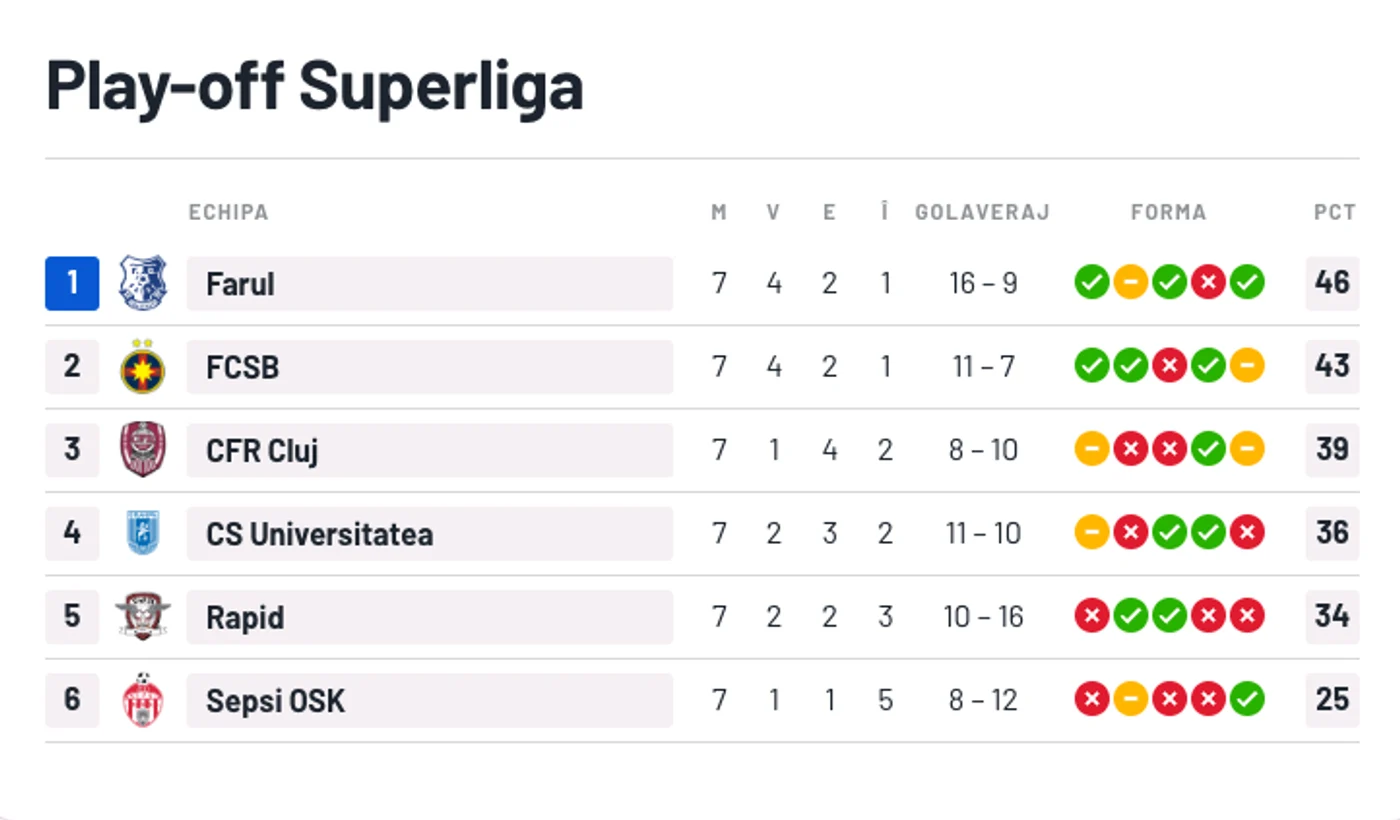The width and height of the screenshot is (1400, 820).
Task: Click the FCSB club crest icon
Action: pyautogui.click(x=143, y=366)
